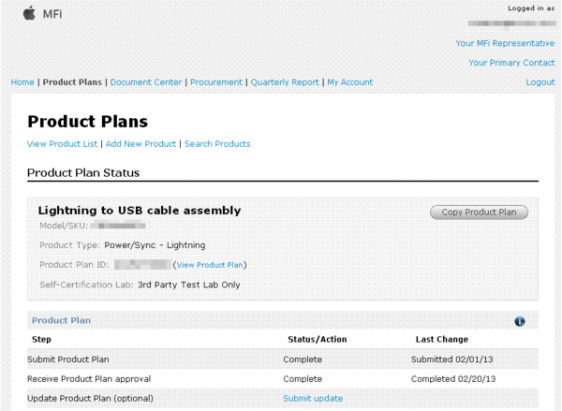Go to My Account

click(350, 82)
